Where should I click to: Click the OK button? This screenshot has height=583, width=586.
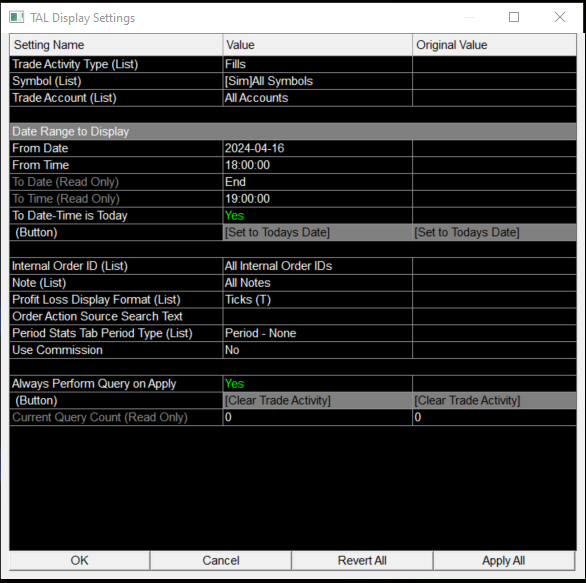(80, 561)
